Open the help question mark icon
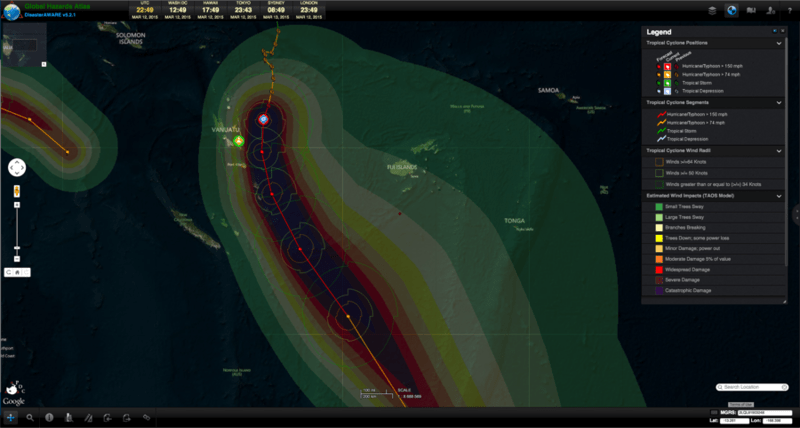The width and height of the screenshot is (800, 428). pyautogui.click(x=790, y=10)
